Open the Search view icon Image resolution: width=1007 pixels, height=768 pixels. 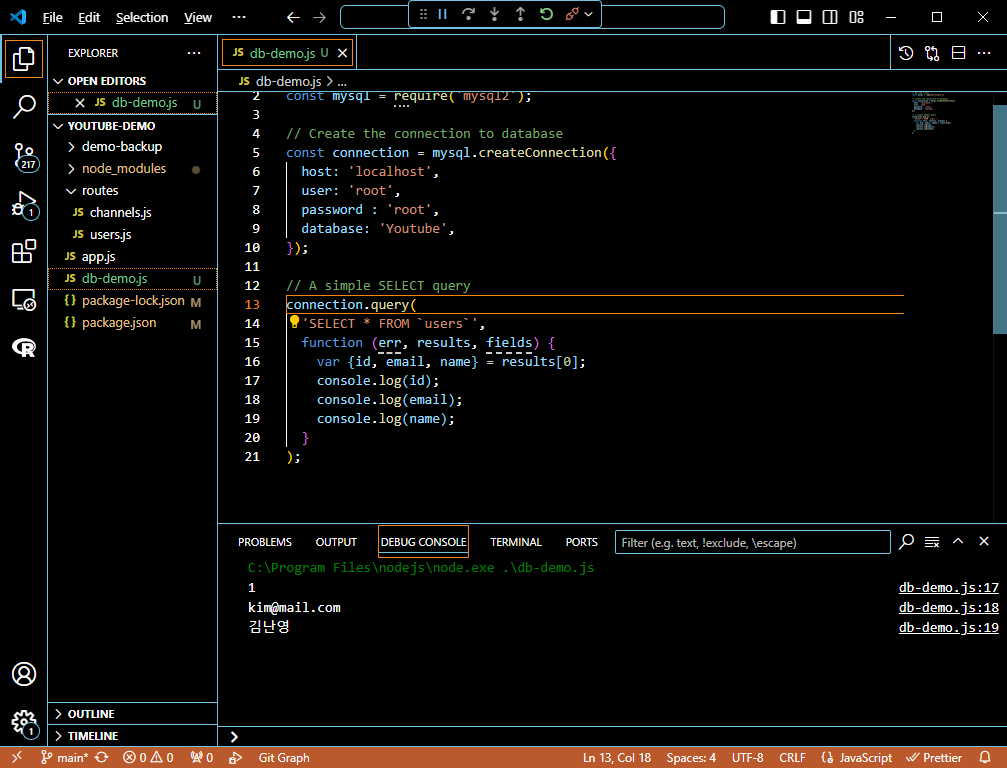(24, 107)
